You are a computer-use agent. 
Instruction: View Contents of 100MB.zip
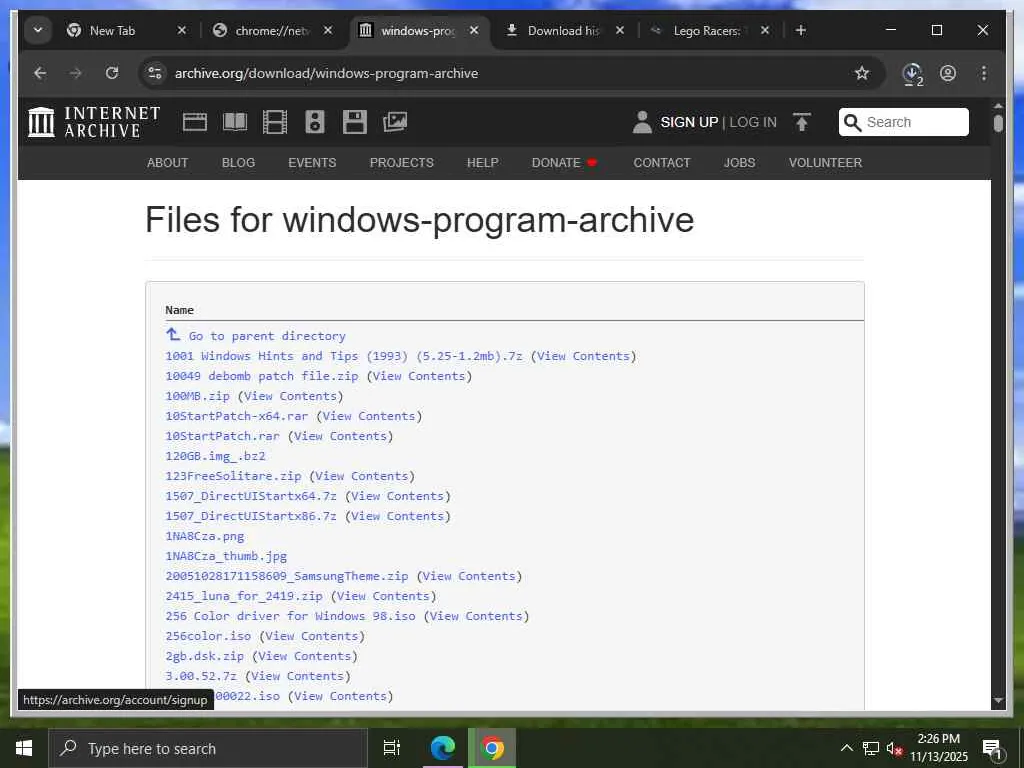pyautogui.click(x=291, y=396)
